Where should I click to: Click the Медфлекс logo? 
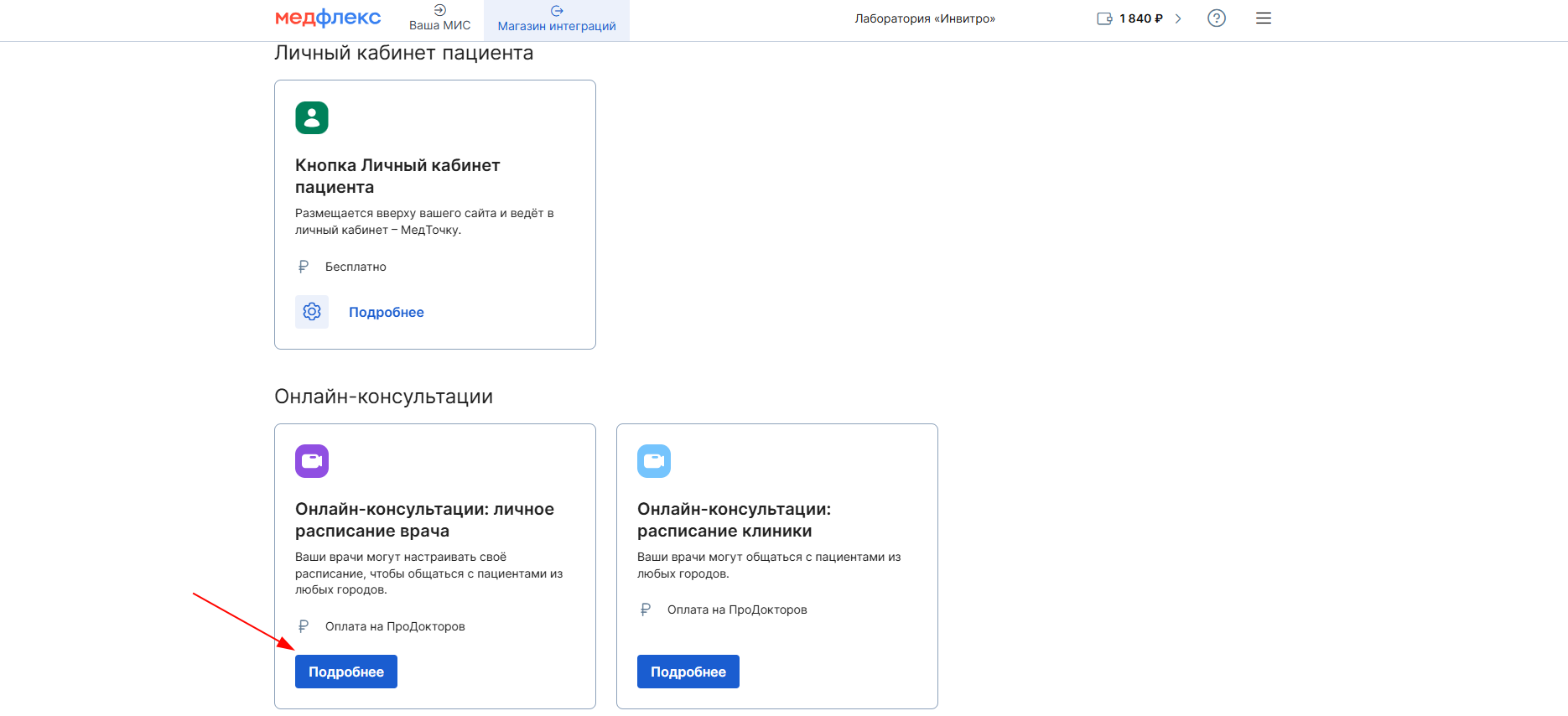coord(328,18)
